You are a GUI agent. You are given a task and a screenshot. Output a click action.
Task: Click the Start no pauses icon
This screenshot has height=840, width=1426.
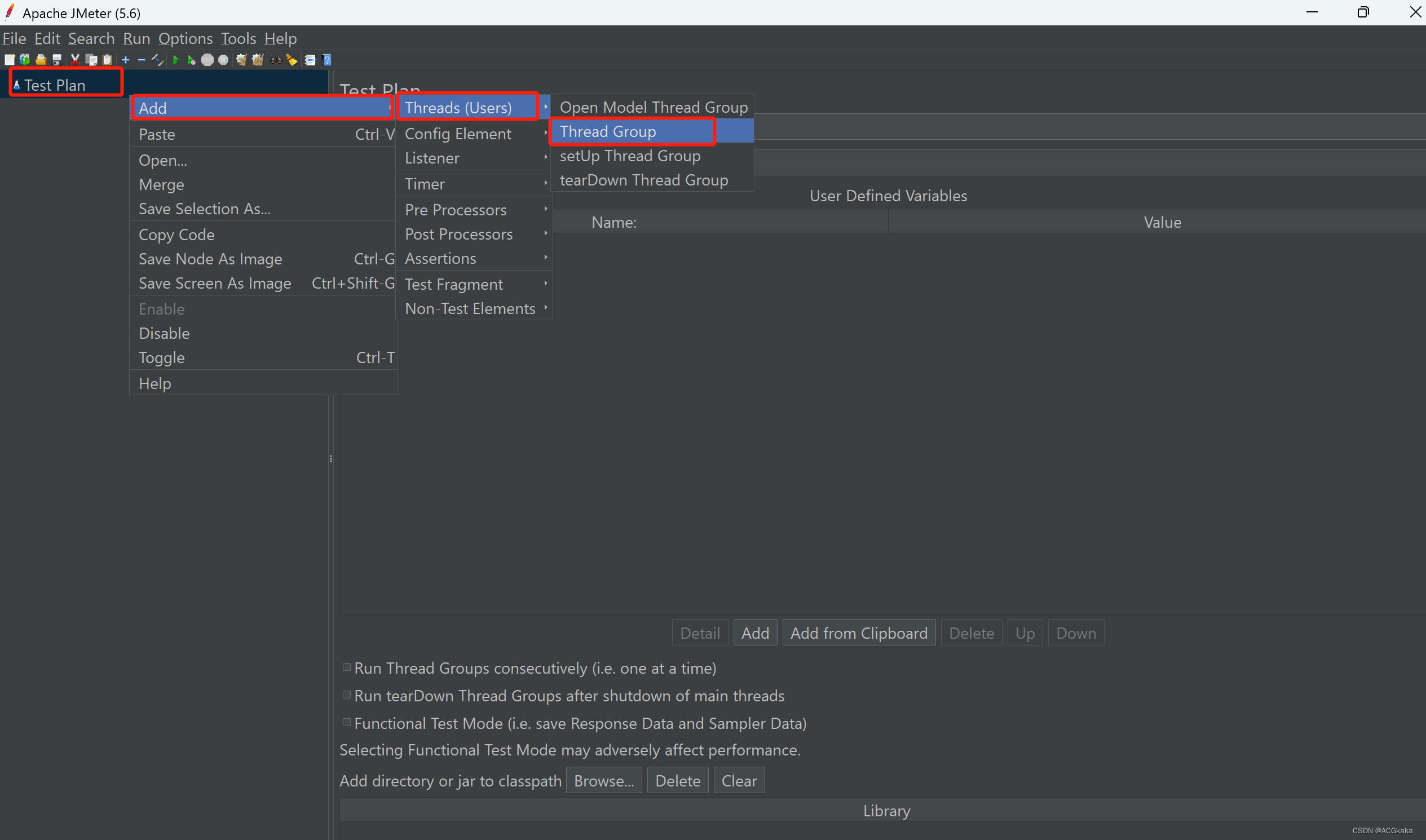coord(191,60)
